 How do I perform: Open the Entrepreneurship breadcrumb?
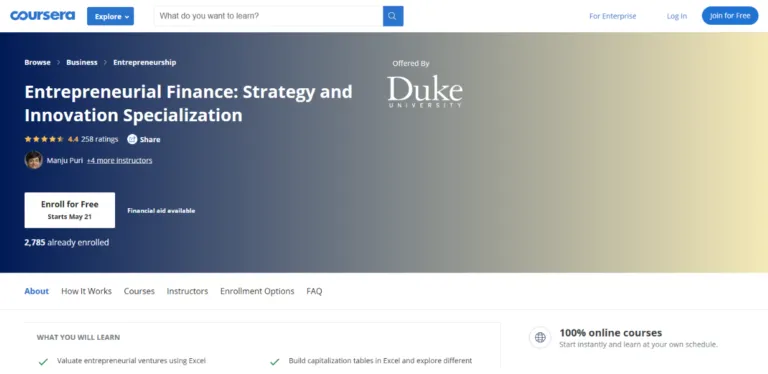[144, 62]
